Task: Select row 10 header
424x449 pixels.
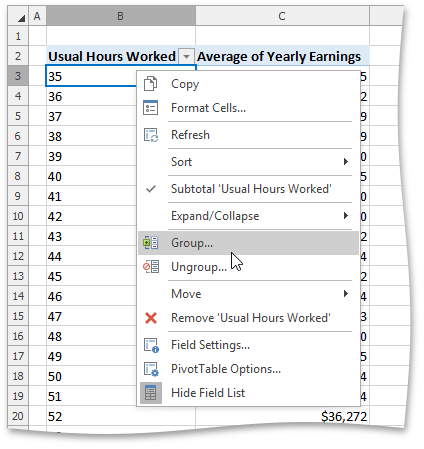Action: pos(18,216)
